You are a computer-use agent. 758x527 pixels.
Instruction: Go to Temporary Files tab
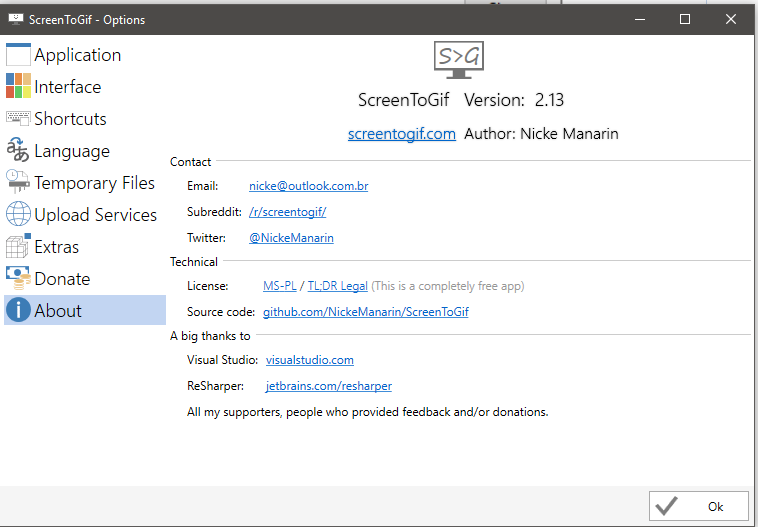click(x=85, y=182)
